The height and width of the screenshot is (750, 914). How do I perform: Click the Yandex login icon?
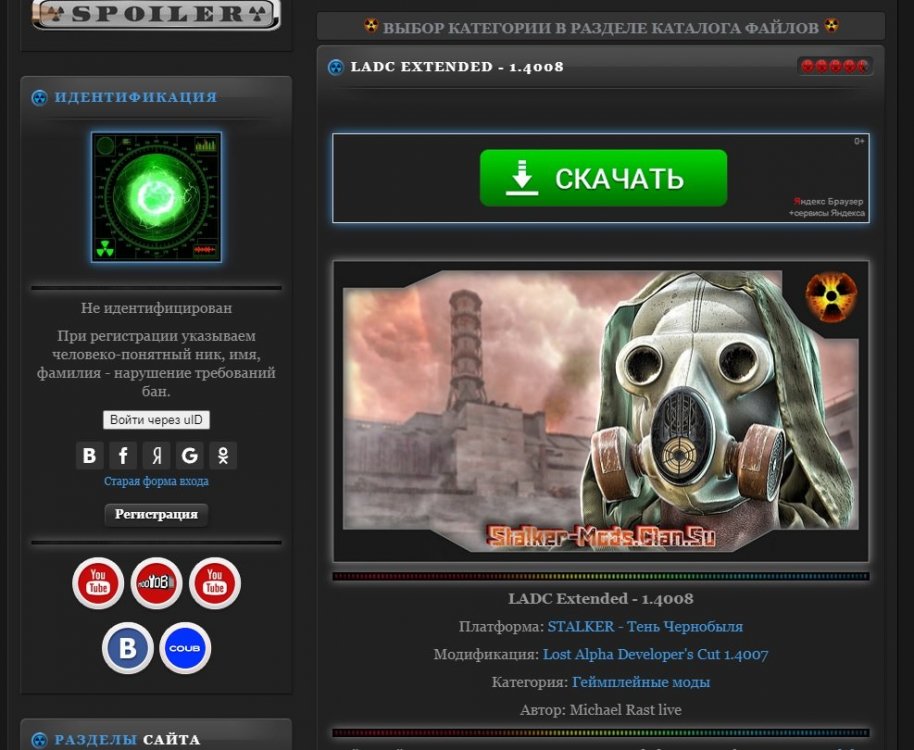[x=156, y=455]
